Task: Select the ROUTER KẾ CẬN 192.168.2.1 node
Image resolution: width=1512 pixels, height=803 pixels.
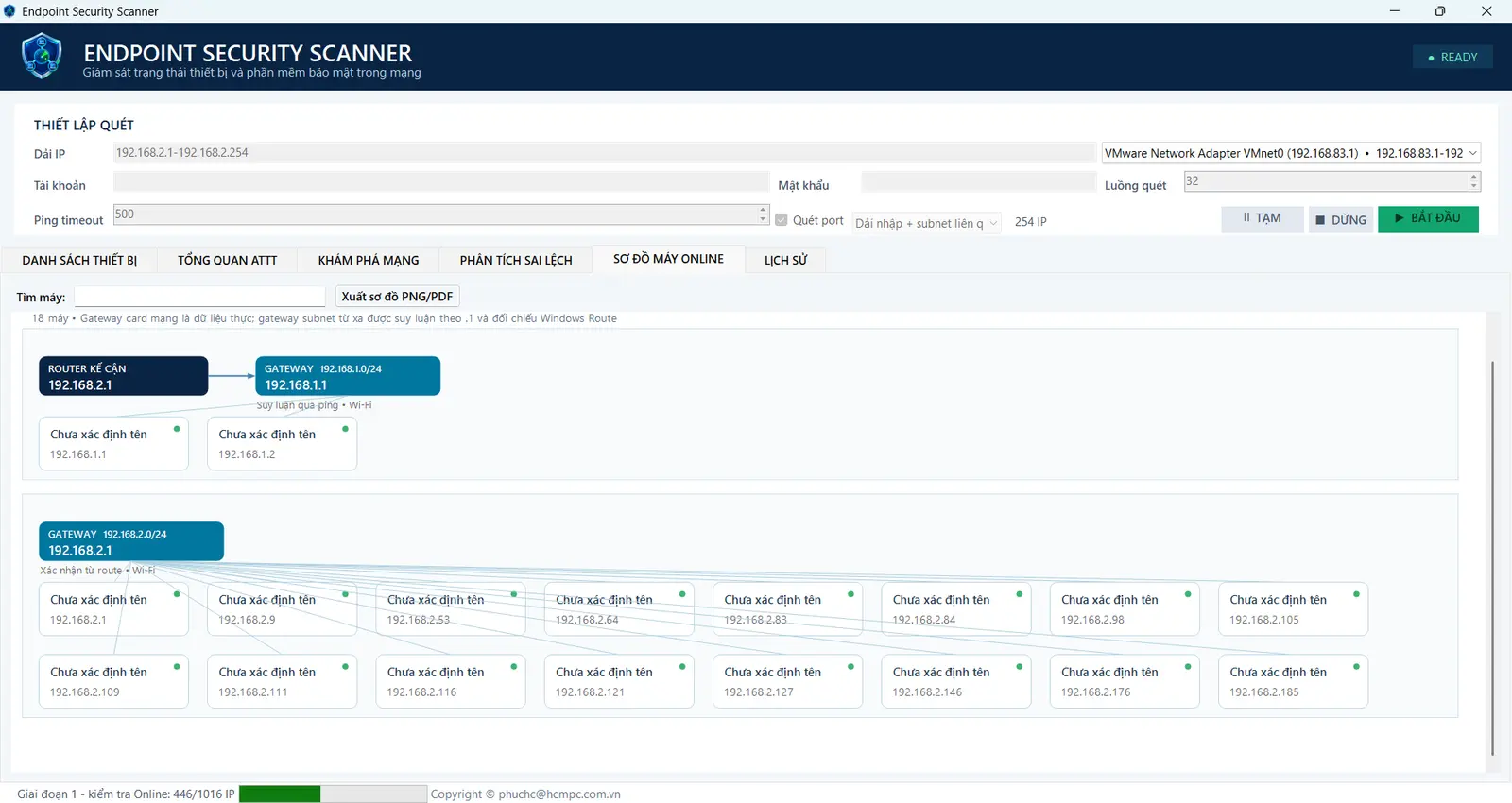Action: point(123,376)
